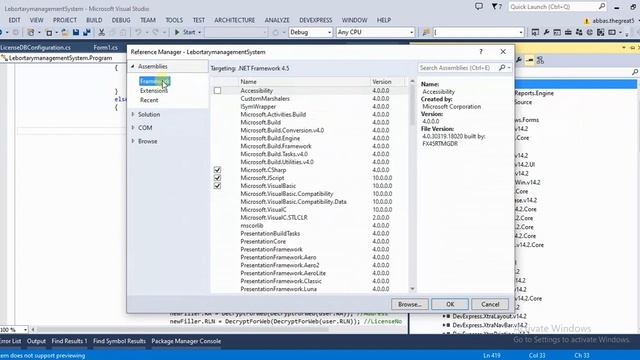
Task: Select the Framework assemblies category
Action: tap(154, 81)
